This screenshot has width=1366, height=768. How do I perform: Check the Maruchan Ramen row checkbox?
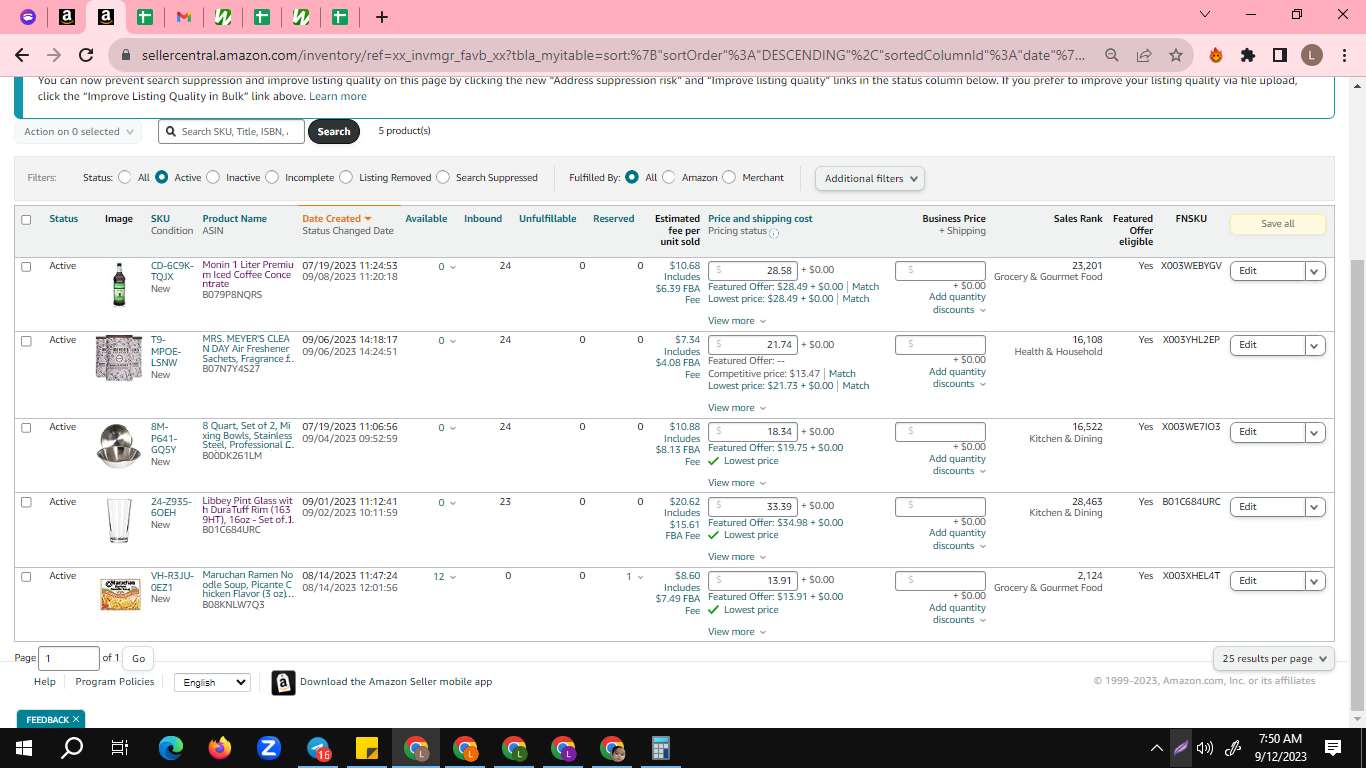26,577
